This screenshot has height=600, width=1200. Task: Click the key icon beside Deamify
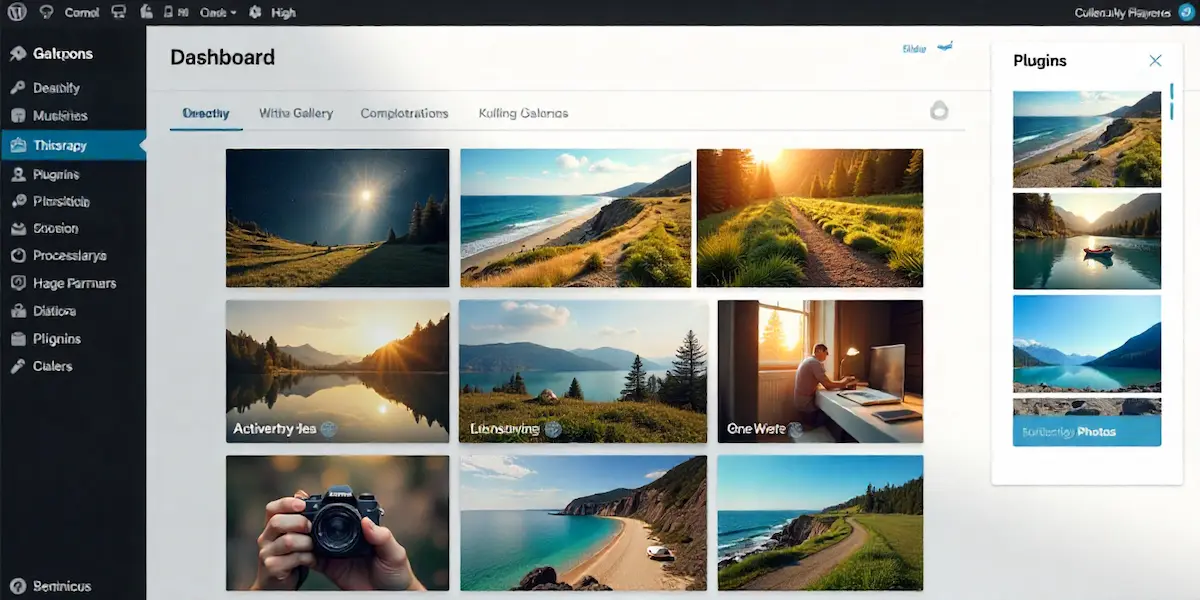tap(17, 88)
